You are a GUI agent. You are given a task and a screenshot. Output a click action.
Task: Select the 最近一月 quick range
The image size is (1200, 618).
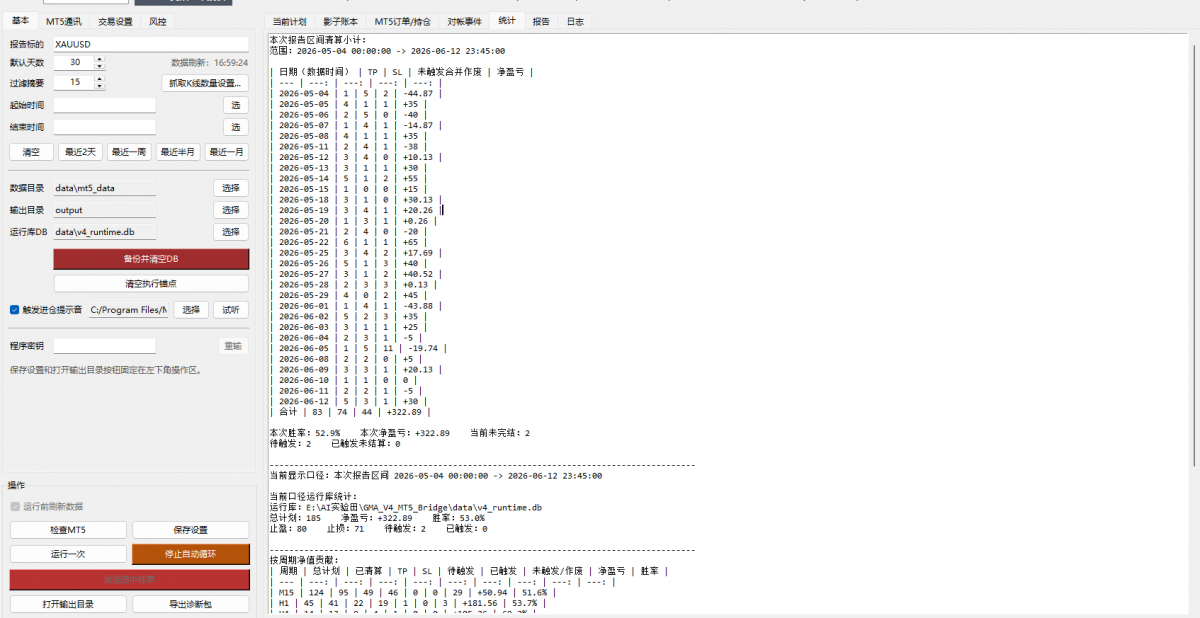[227, 152]
